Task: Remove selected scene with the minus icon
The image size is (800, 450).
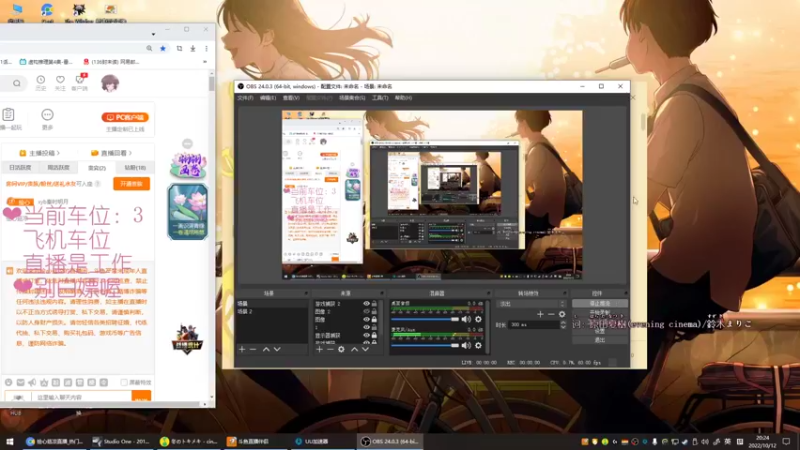Action: (253, 349)
